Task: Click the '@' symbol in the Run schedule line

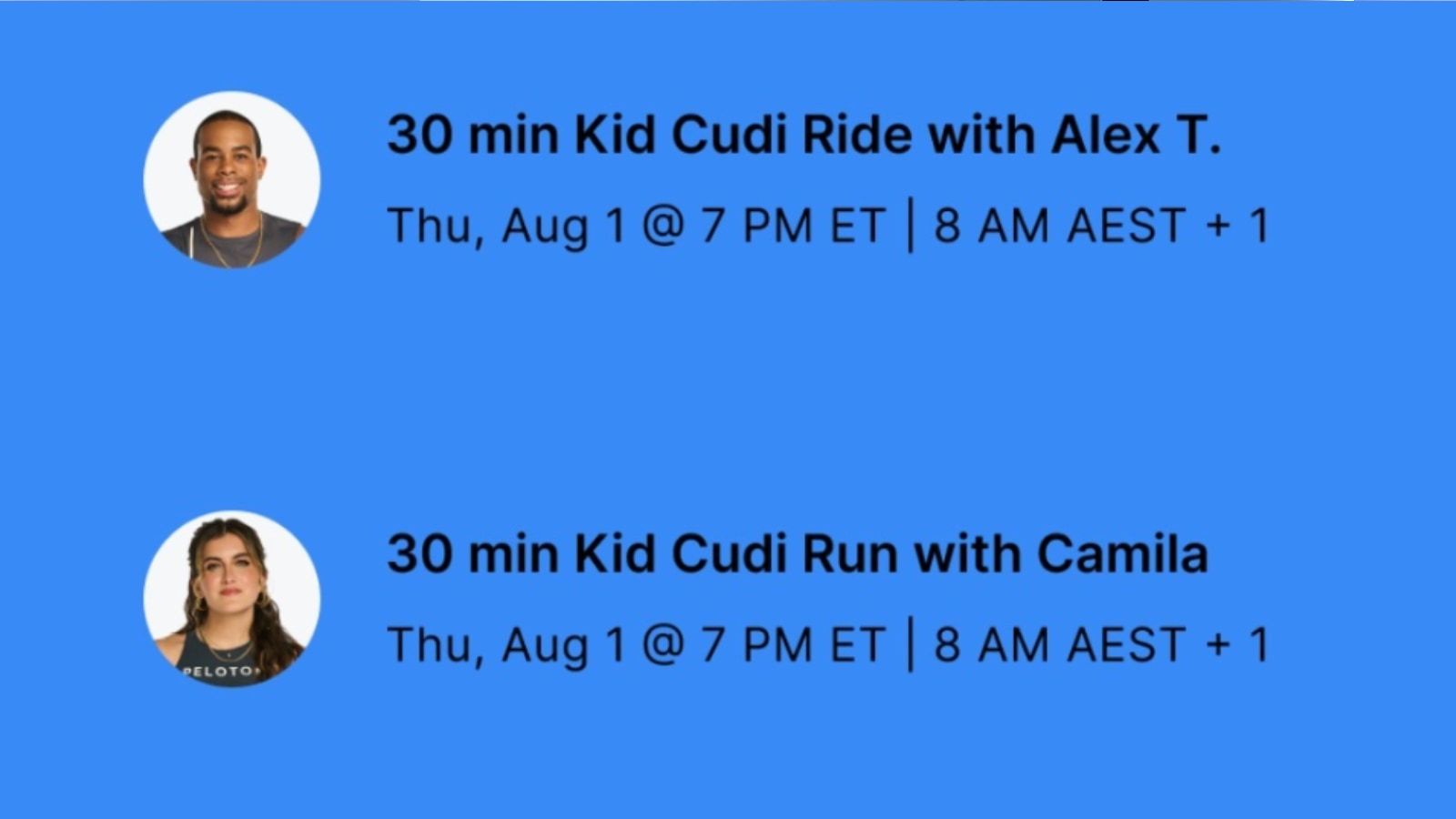Action: 662,644
